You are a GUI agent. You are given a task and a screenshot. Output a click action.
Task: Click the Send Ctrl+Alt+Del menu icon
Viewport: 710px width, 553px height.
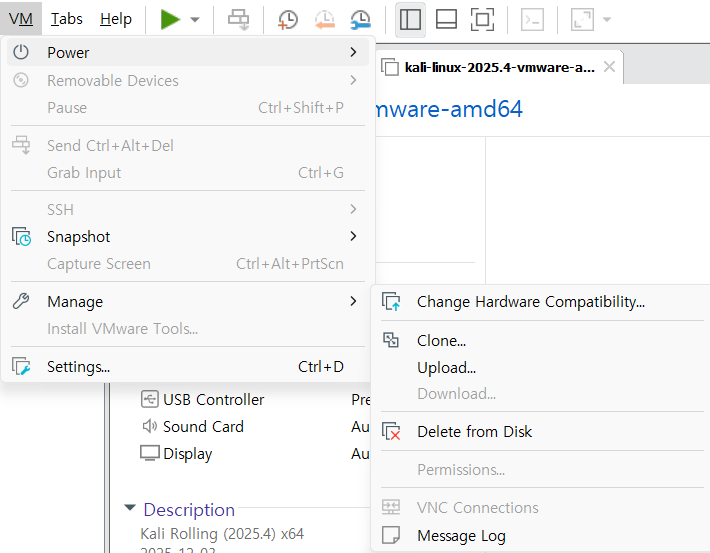pyautogui.click(x=21, y=145)
